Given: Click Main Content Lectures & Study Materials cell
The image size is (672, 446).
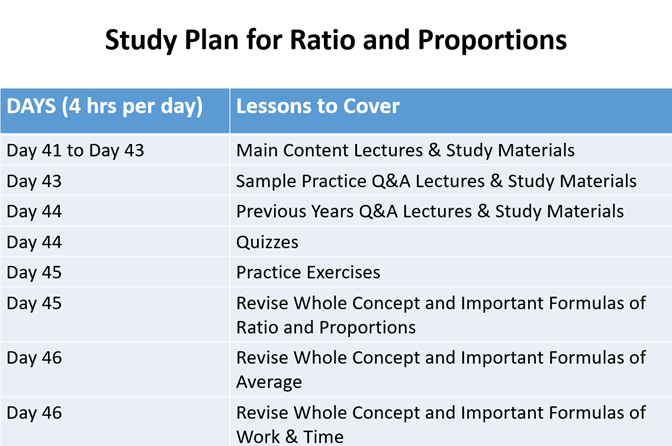Looking at the screenshot, I should (451, 149).
